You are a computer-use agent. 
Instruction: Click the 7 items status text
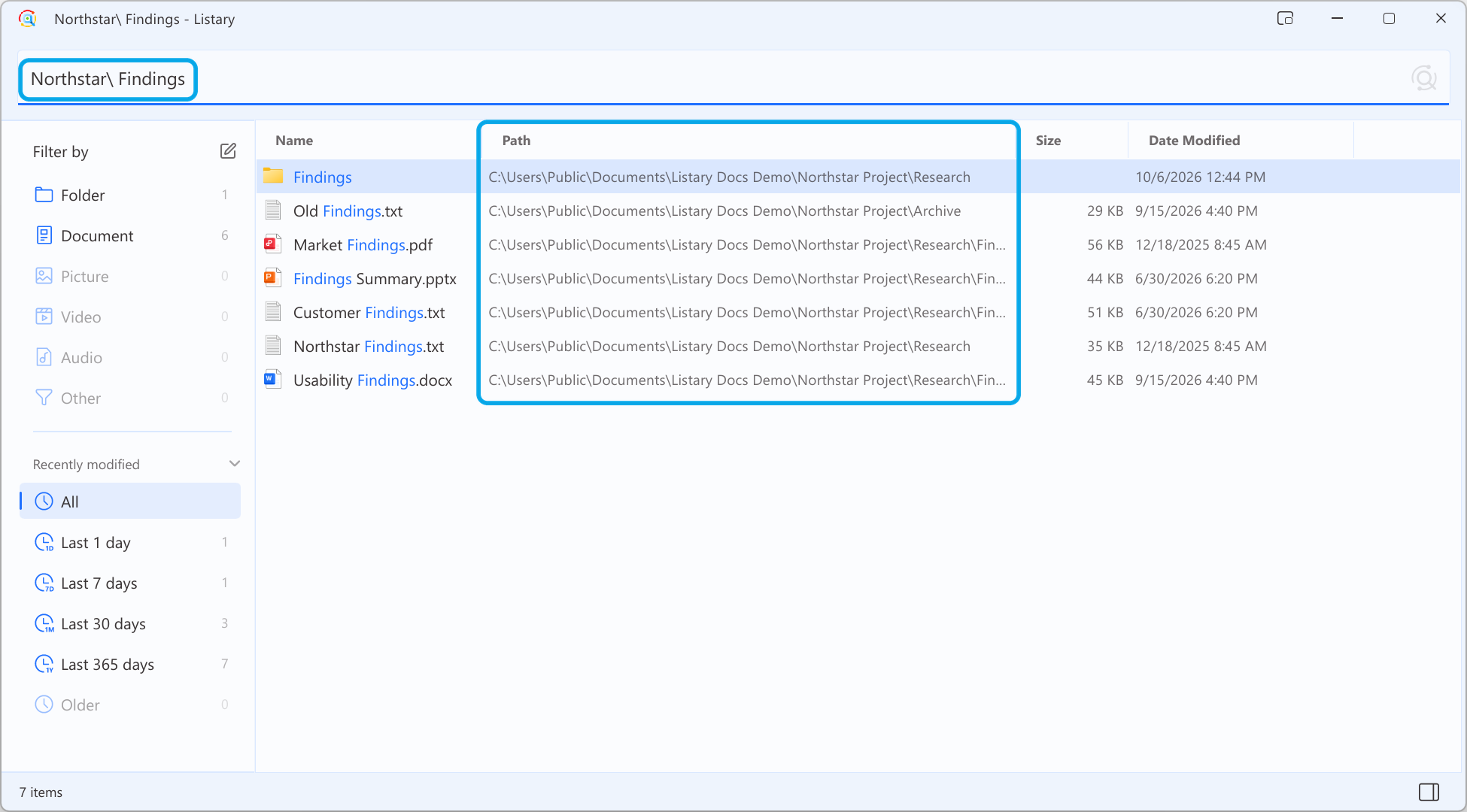[41, 792]
